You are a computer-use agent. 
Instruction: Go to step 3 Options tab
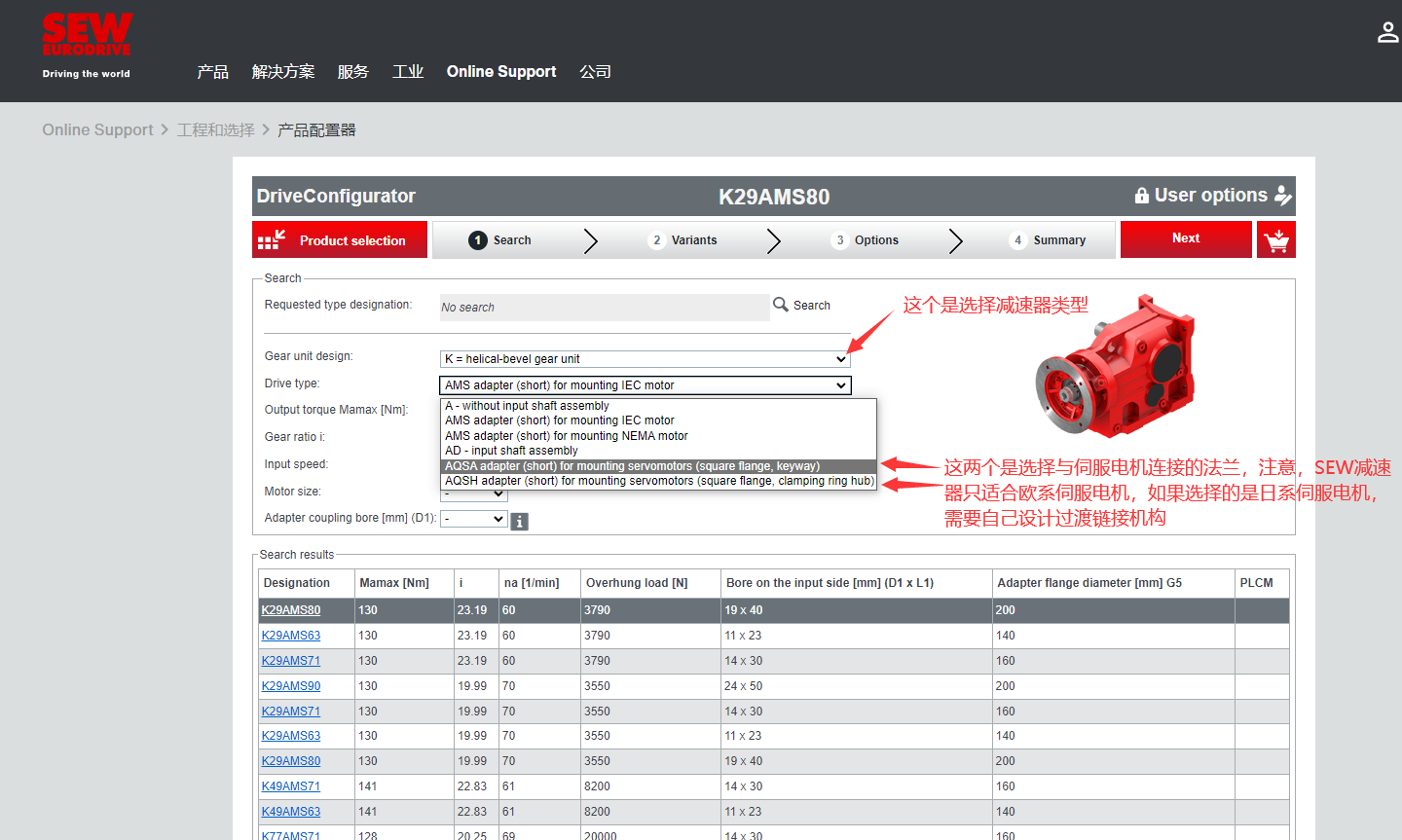pyautogui.click(x=866, y=240)
